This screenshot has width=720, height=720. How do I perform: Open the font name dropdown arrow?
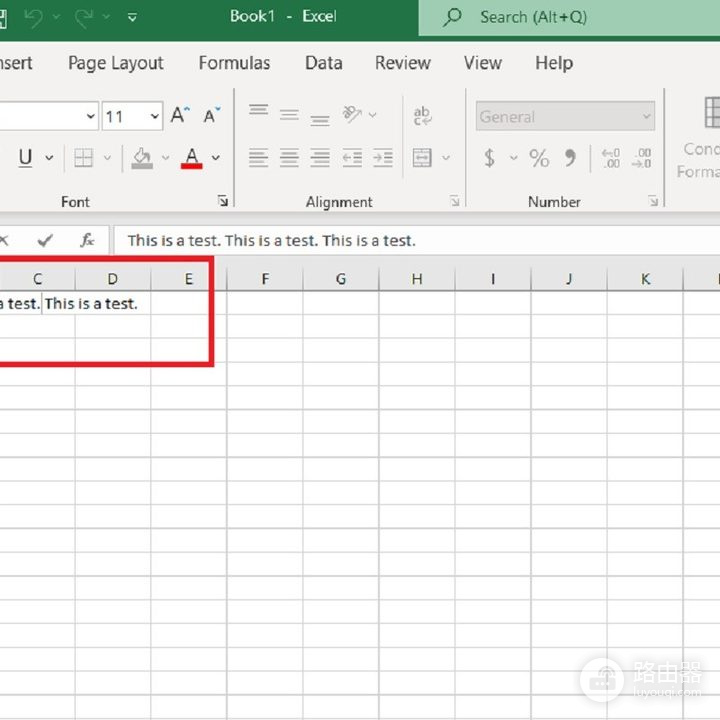[x=91, y=116]
